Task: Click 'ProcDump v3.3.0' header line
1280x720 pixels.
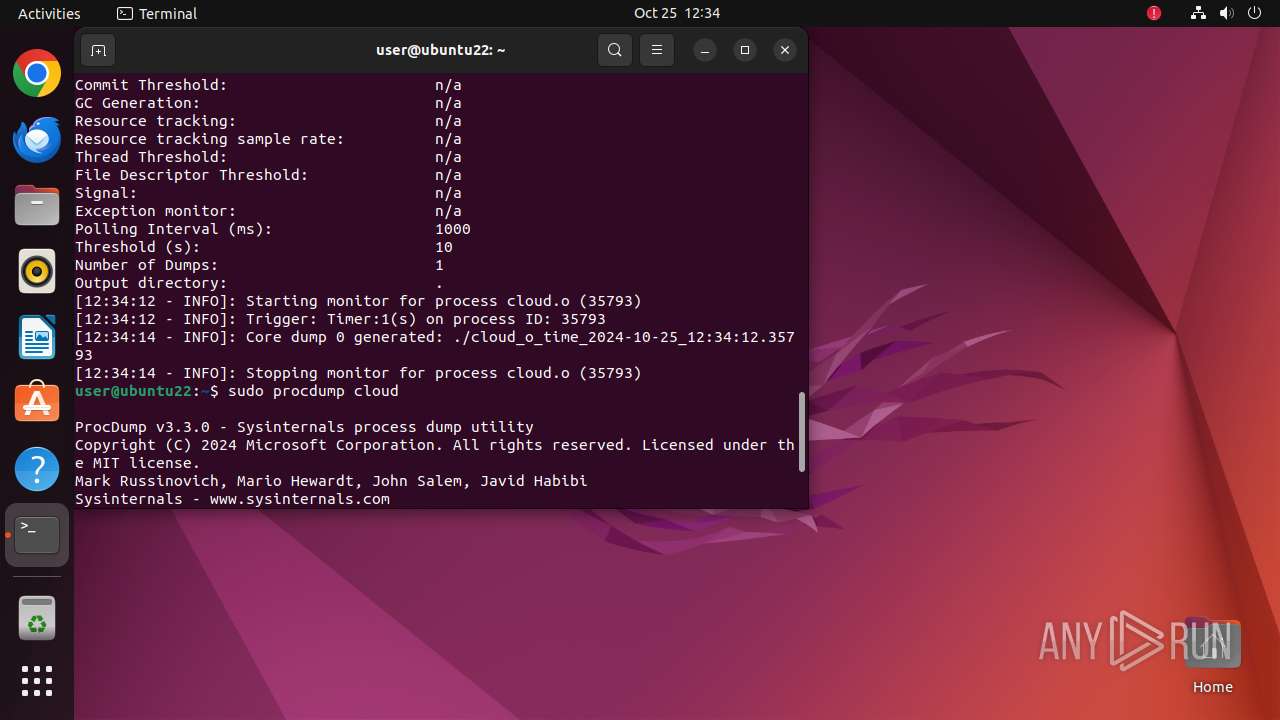Action: tap(304, 427)
